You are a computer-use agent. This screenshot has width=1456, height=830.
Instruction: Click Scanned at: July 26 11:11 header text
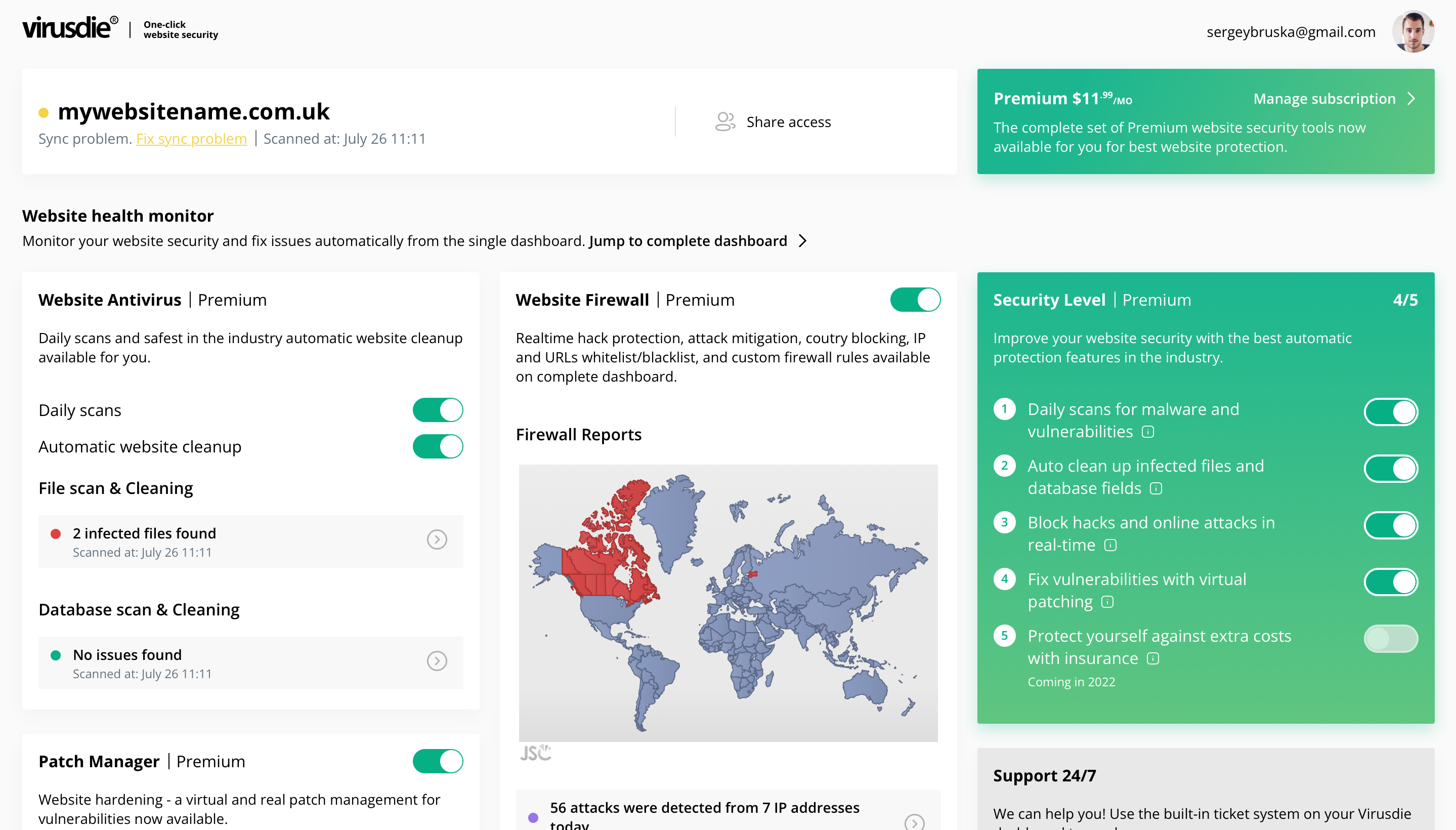(344, 139)
